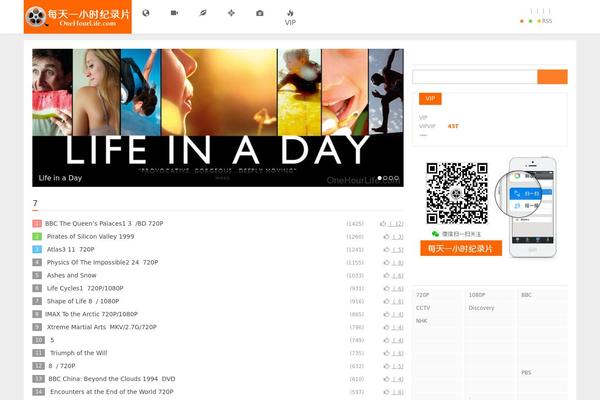Like Physics Of The Impossible with thumbs-up
The image size is (600, 400).
tap(386, 263)
